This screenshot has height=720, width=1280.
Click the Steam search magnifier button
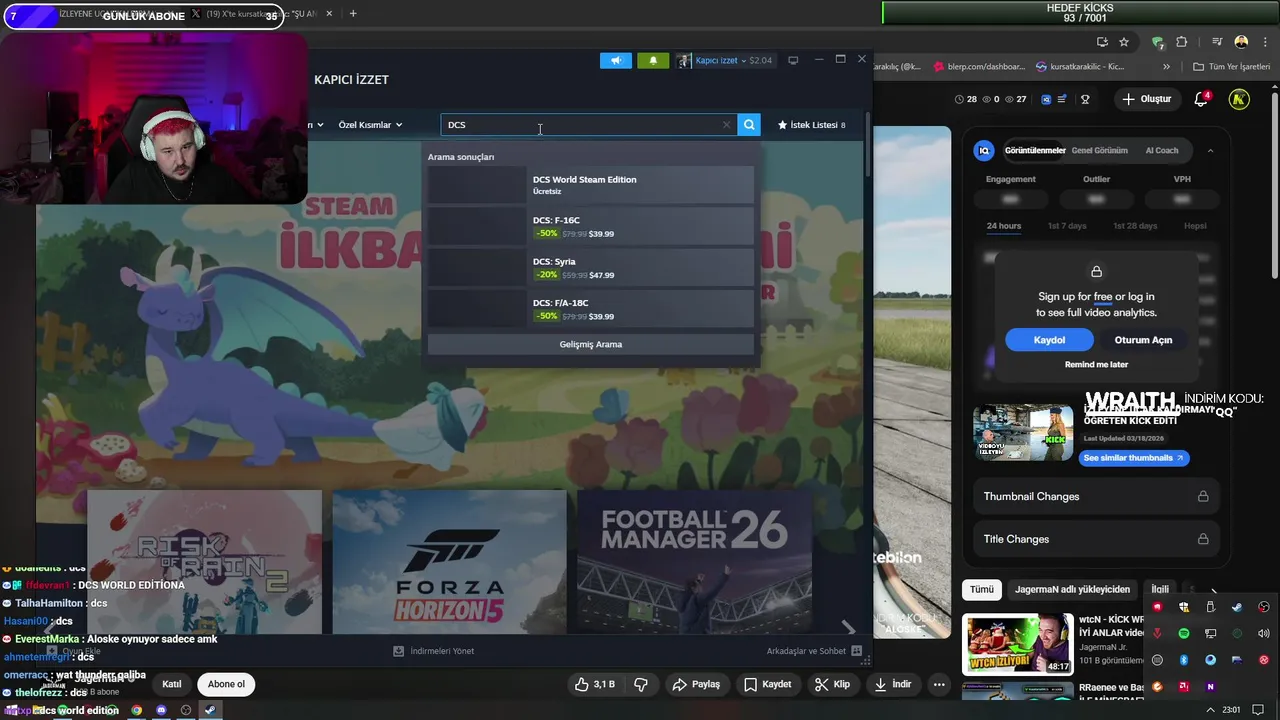point(749,125)
